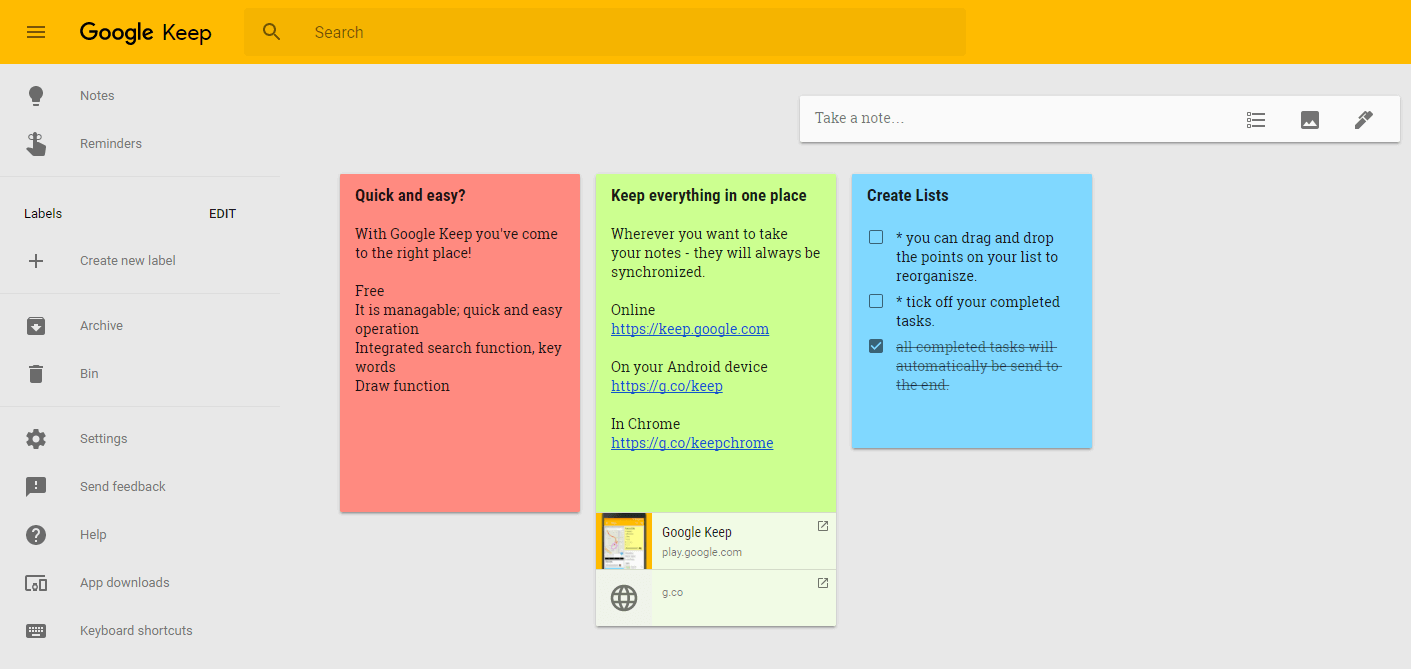Click the Settings gear icon

pos(36,439)
